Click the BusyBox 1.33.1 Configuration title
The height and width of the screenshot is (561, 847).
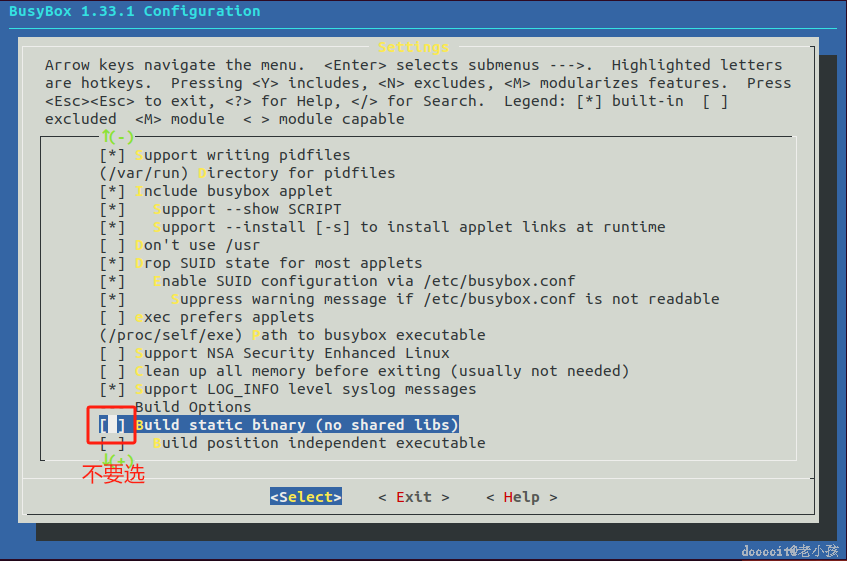(x=135, y=11)
